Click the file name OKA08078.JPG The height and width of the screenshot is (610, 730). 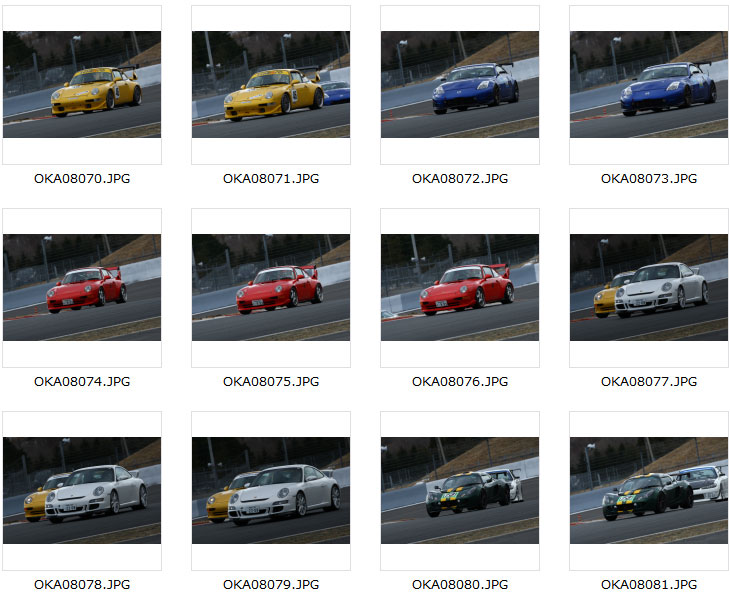click(82, 584)
